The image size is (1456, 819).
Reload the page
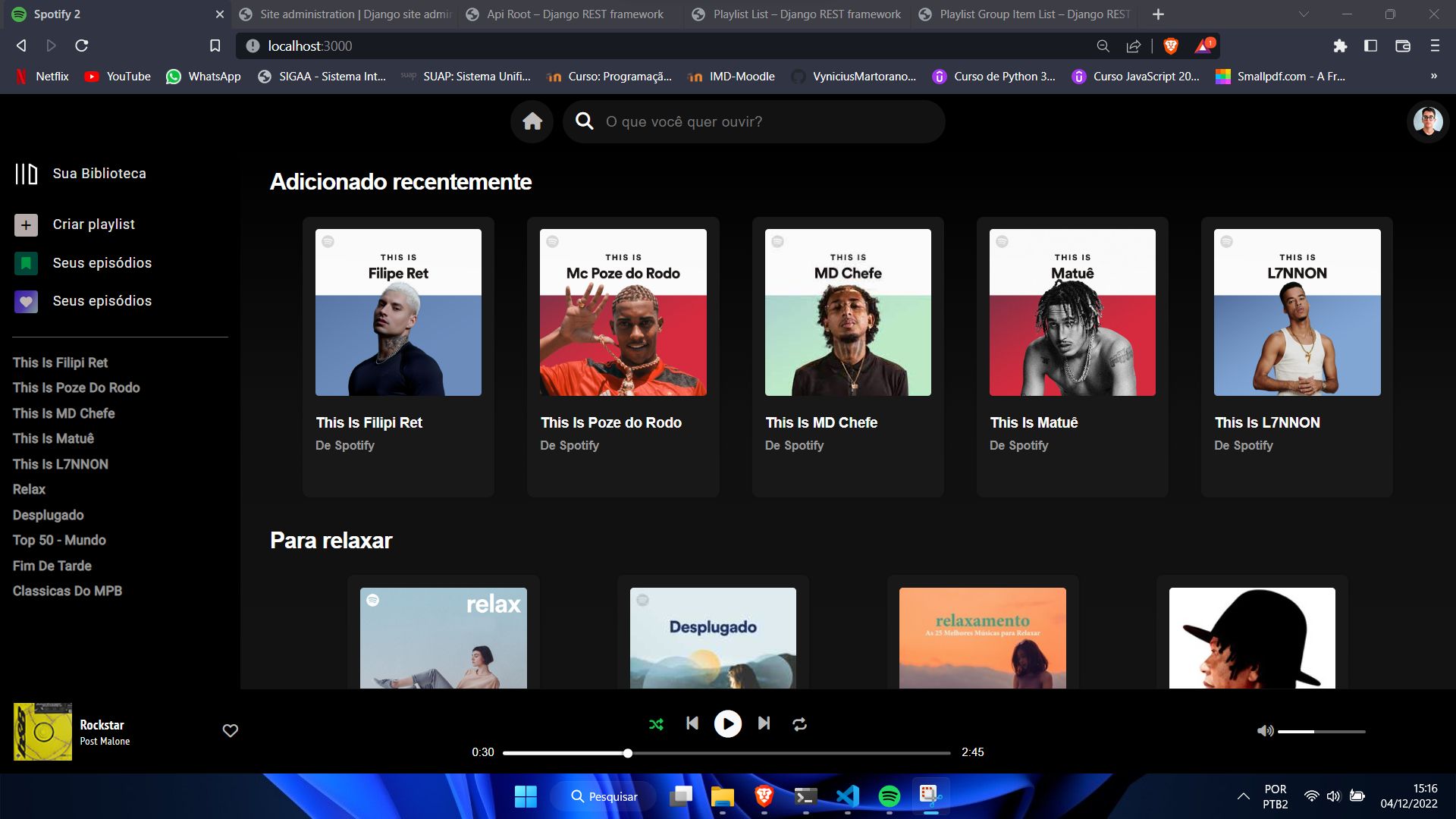click(x=82, y=46)
